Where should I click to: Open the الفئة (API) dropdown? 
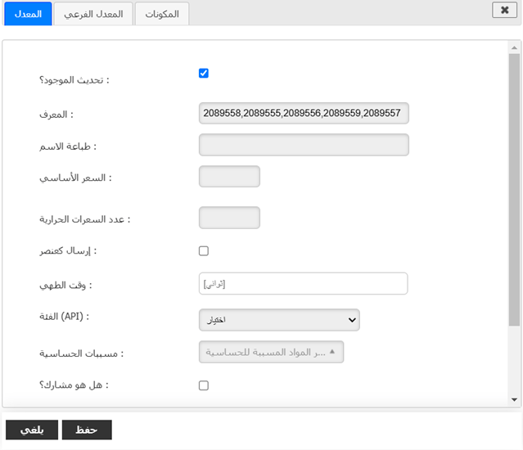coord(279,320)
